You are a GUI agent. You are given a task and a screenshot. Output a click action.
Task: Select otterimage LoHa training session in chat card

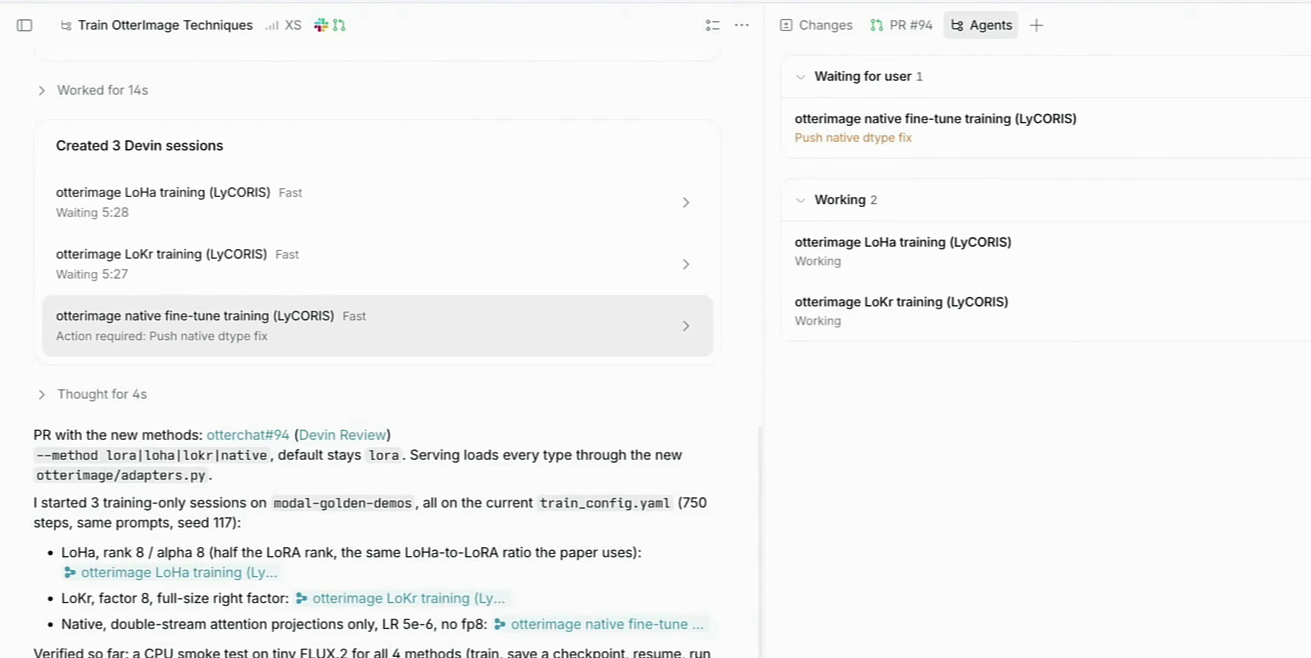[377, 202]
